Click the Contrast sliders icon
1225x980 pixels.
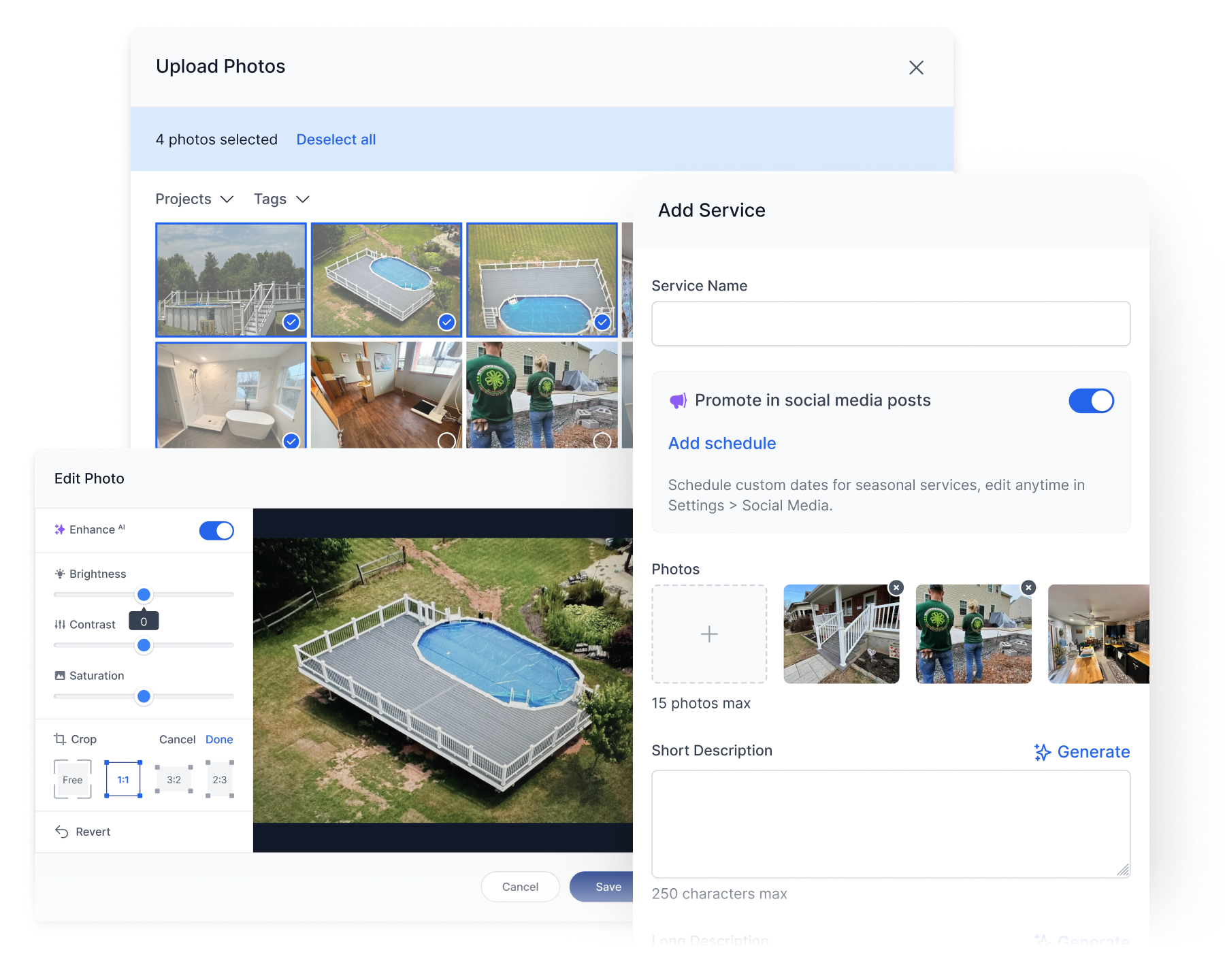click(60, 624)
